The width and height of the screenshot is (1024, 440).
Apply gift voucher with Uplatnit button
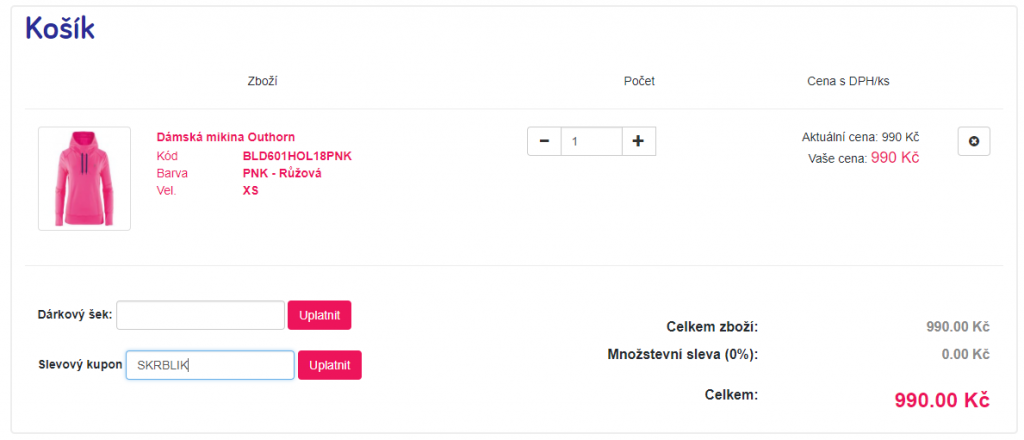pyautogui.click(x=319, y=315)
